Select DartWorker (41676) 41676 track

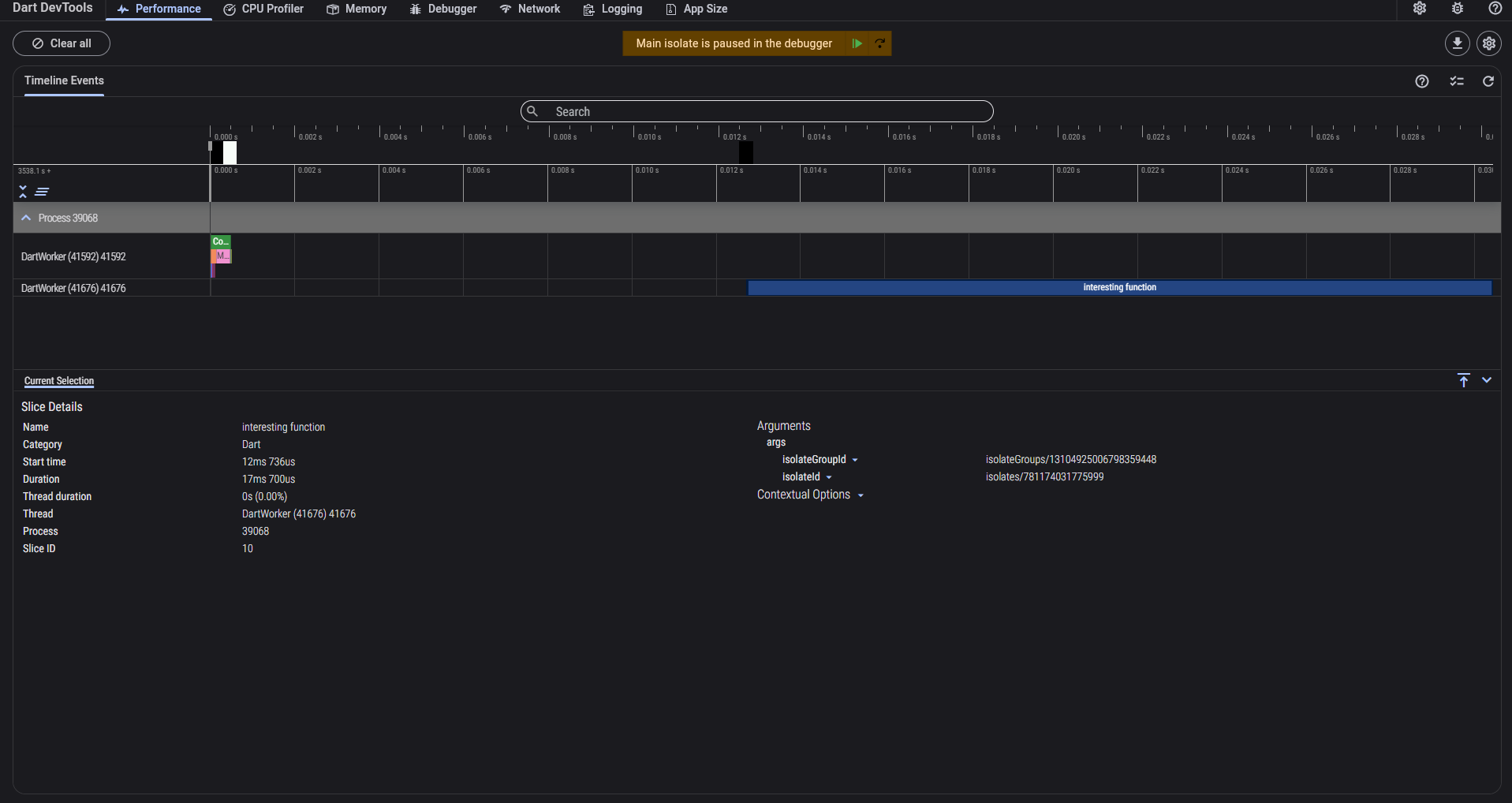pyautogui.click(x=73, y=288)
